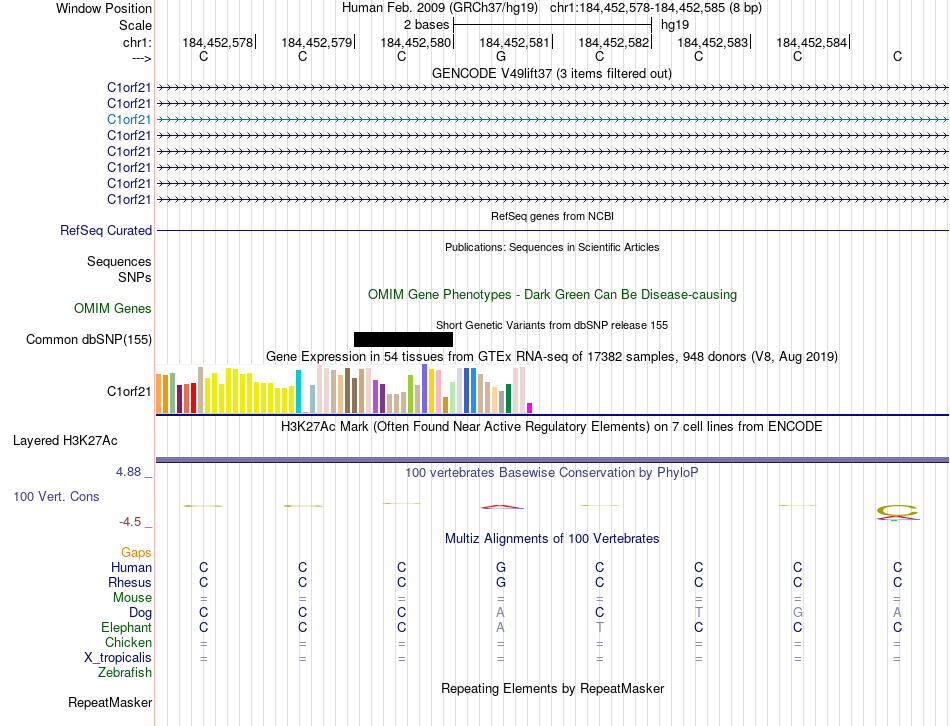Click the RepeatMasker track label
This screenshot has height=726, width=950.
110,702
